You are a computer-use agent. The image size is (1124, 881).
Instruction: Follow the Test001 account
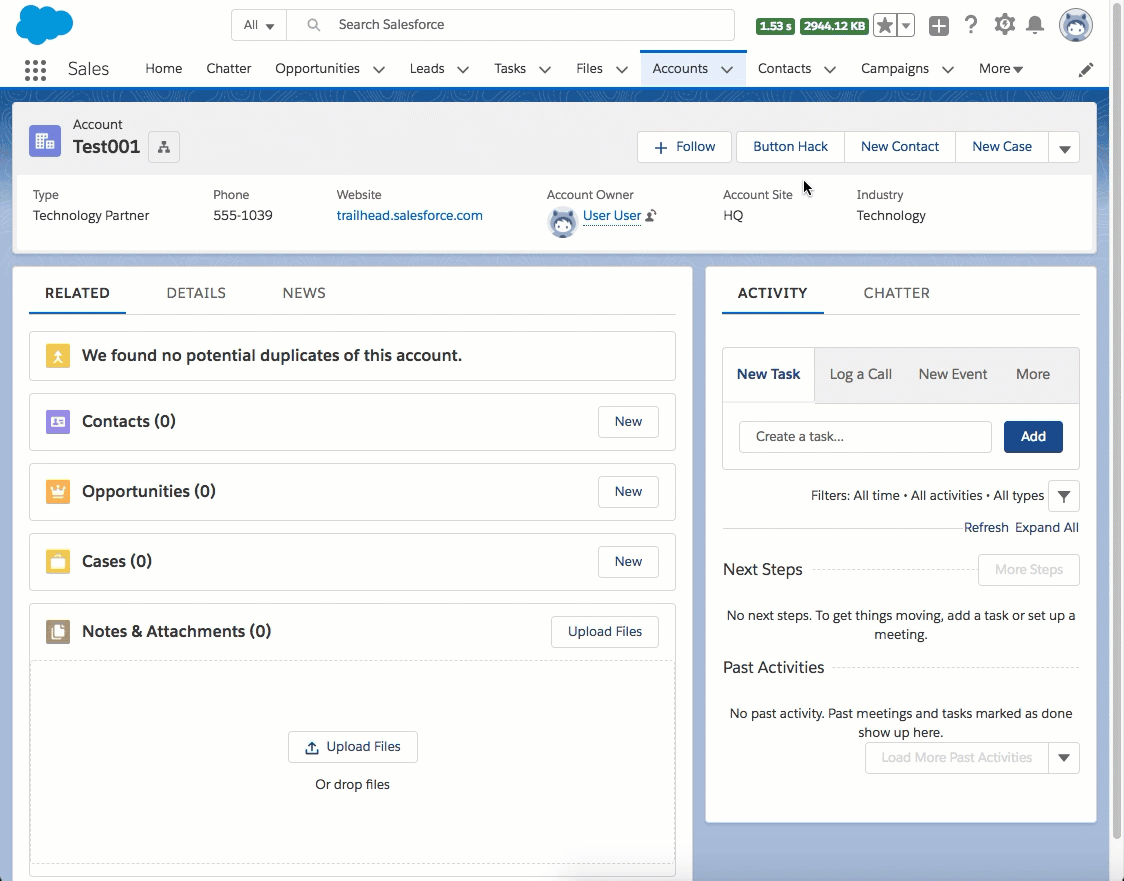coord(684,147)
